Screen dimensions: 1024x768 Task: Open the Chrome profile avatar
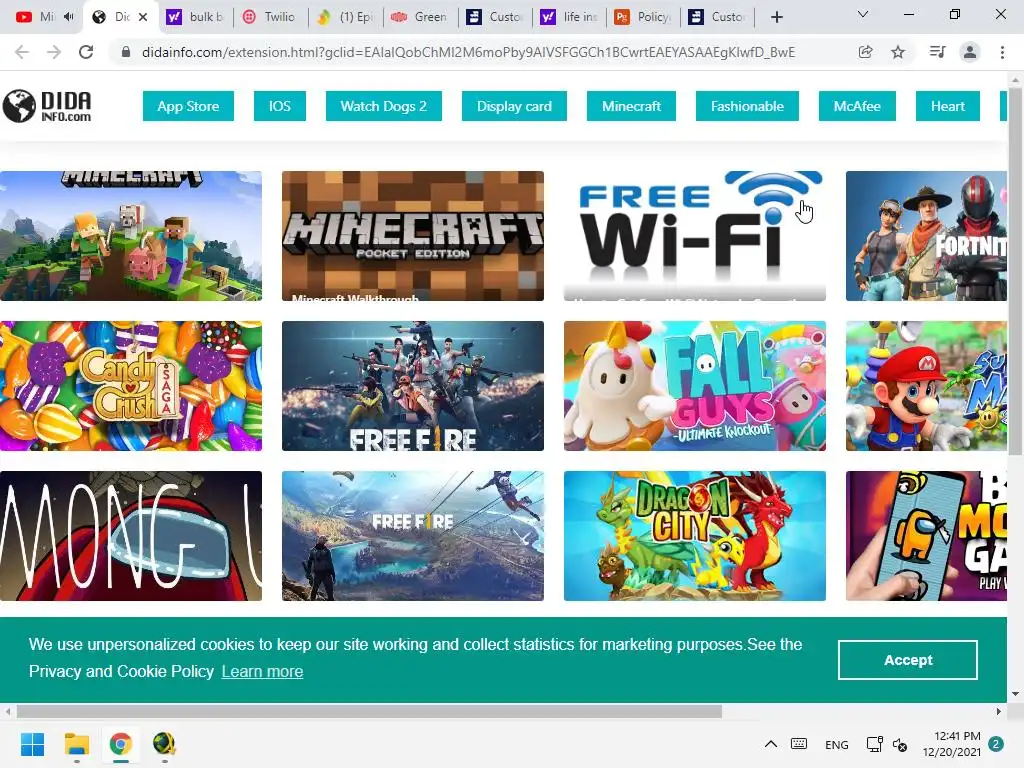(970, 52)
